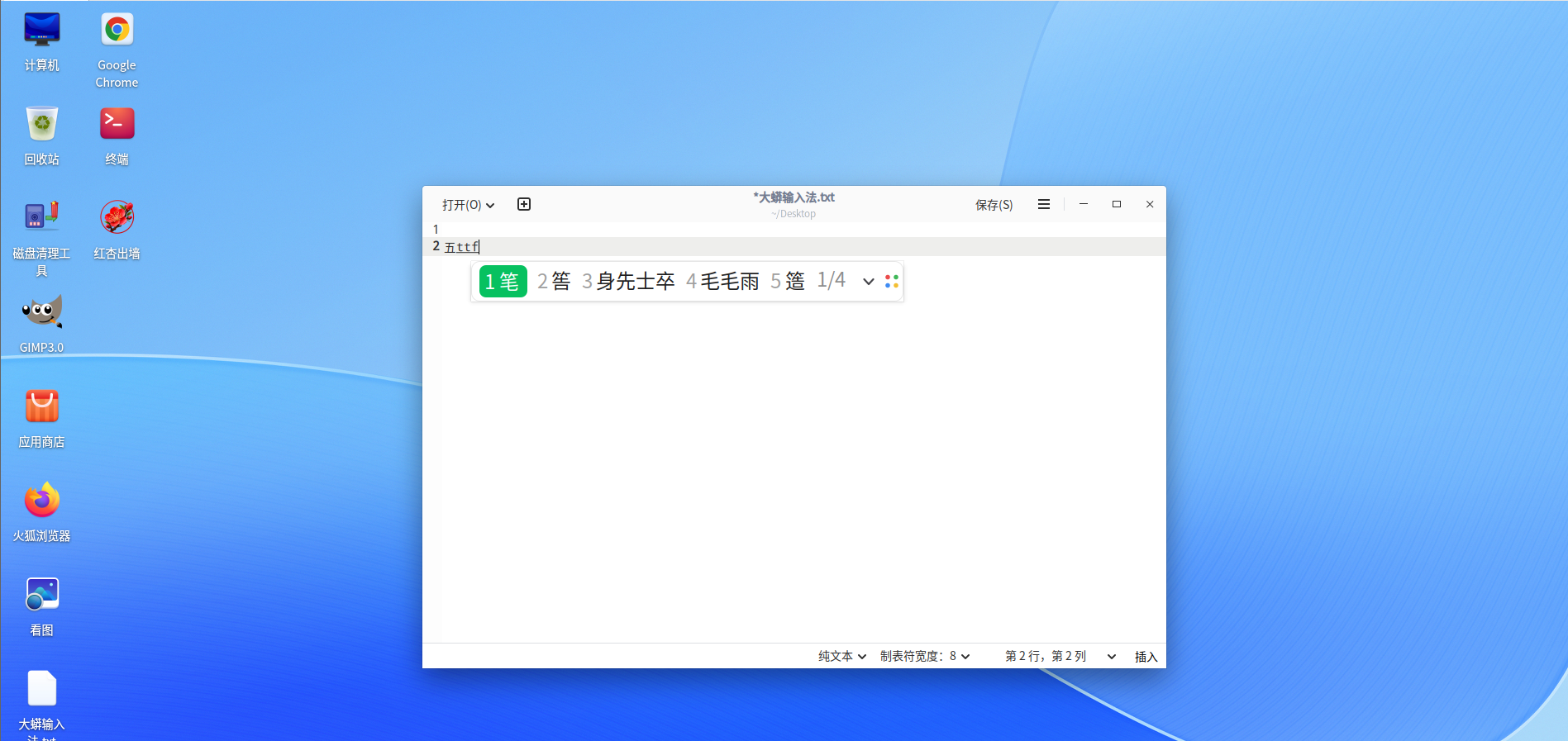Image resolution: width=1568 pixels, height=741 pixels.
Task: Launch Google Chrome from desktop
Action: click(x=117, y=50)
